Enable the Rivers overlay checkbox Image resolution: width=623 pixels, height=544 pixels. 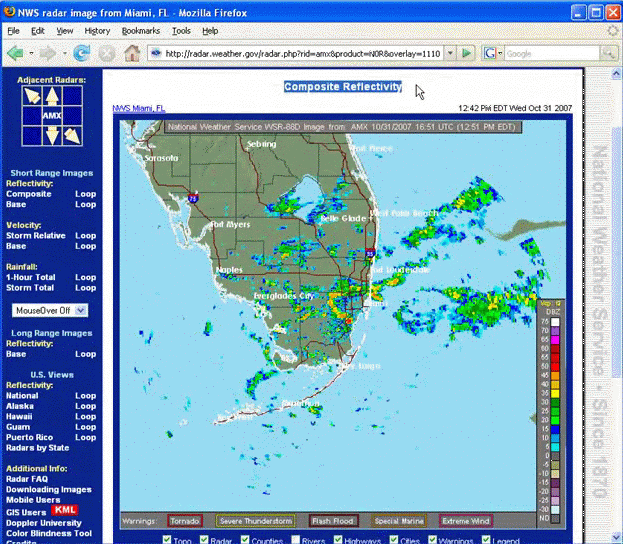(296, 540)
